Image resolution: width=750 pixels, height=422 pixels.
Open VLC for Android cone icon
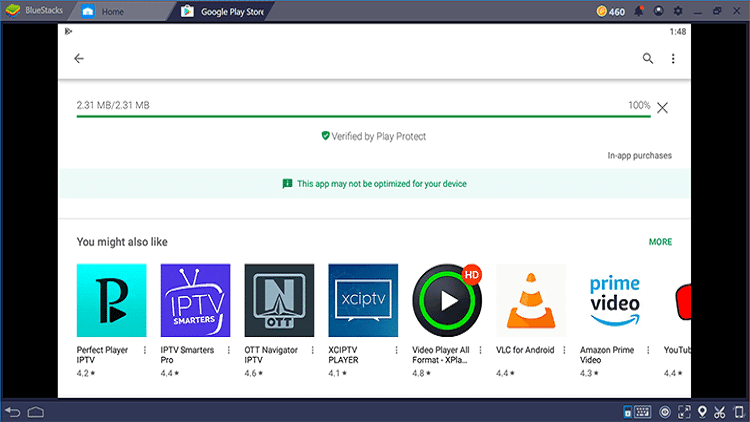[531, 300]
